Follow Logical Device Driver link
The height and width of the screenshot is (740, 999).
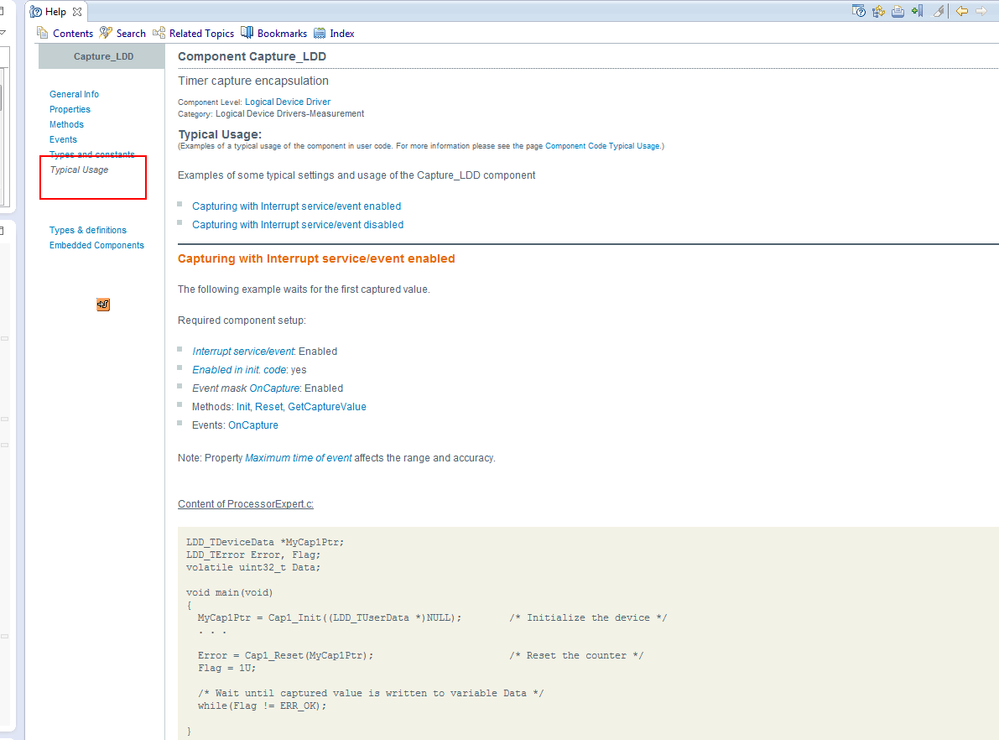[x=288, y=102]
